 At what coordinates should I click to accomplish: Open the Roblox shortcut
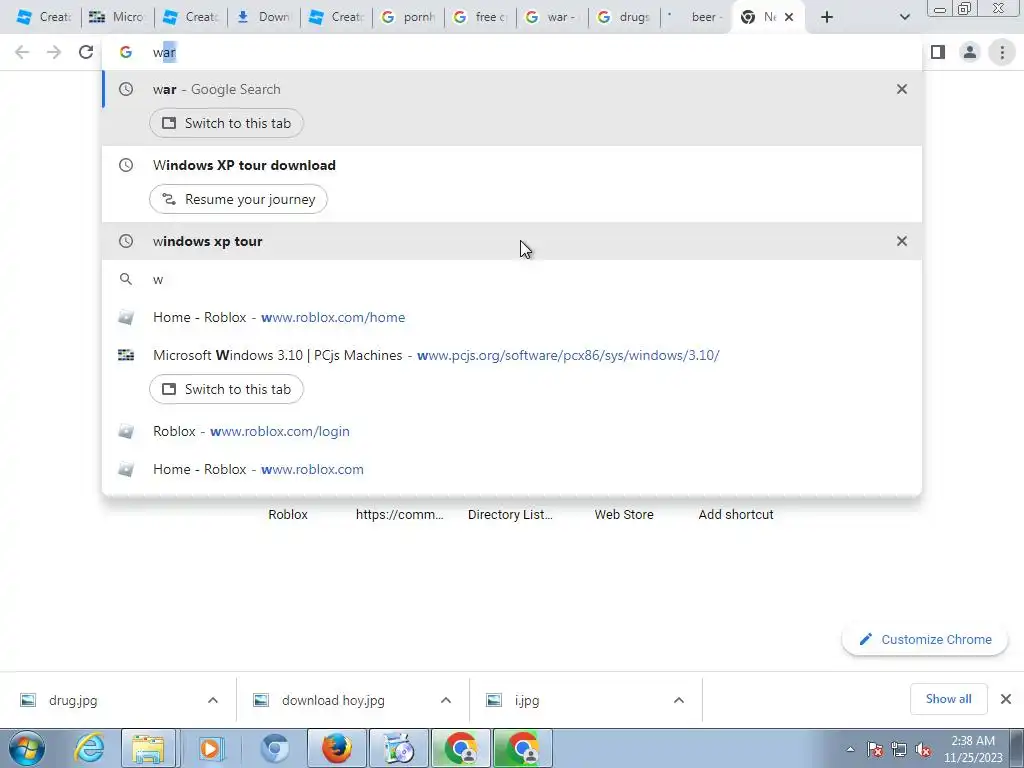pos(287,515)
